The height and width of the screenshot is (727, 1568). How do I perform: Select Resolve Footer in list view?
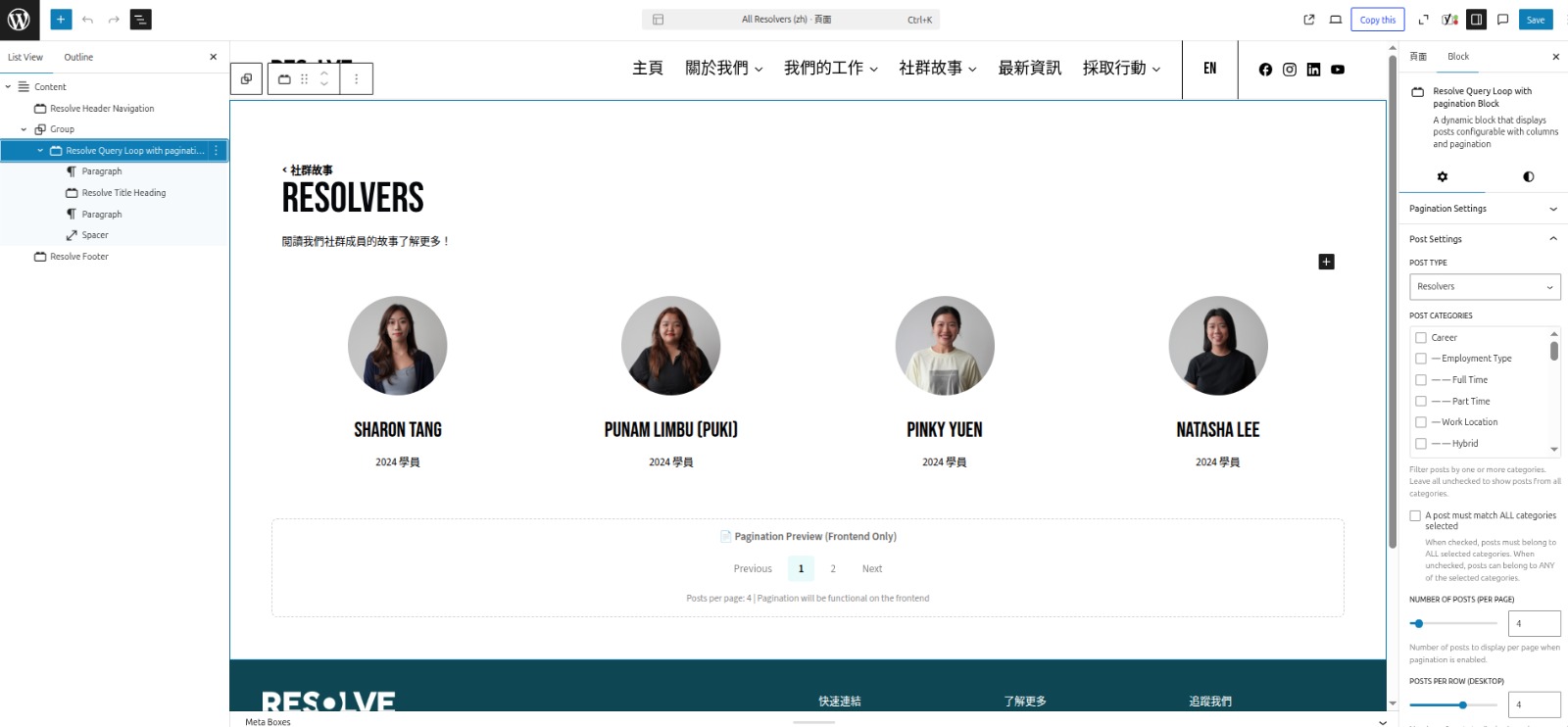(x=79, y=257)
